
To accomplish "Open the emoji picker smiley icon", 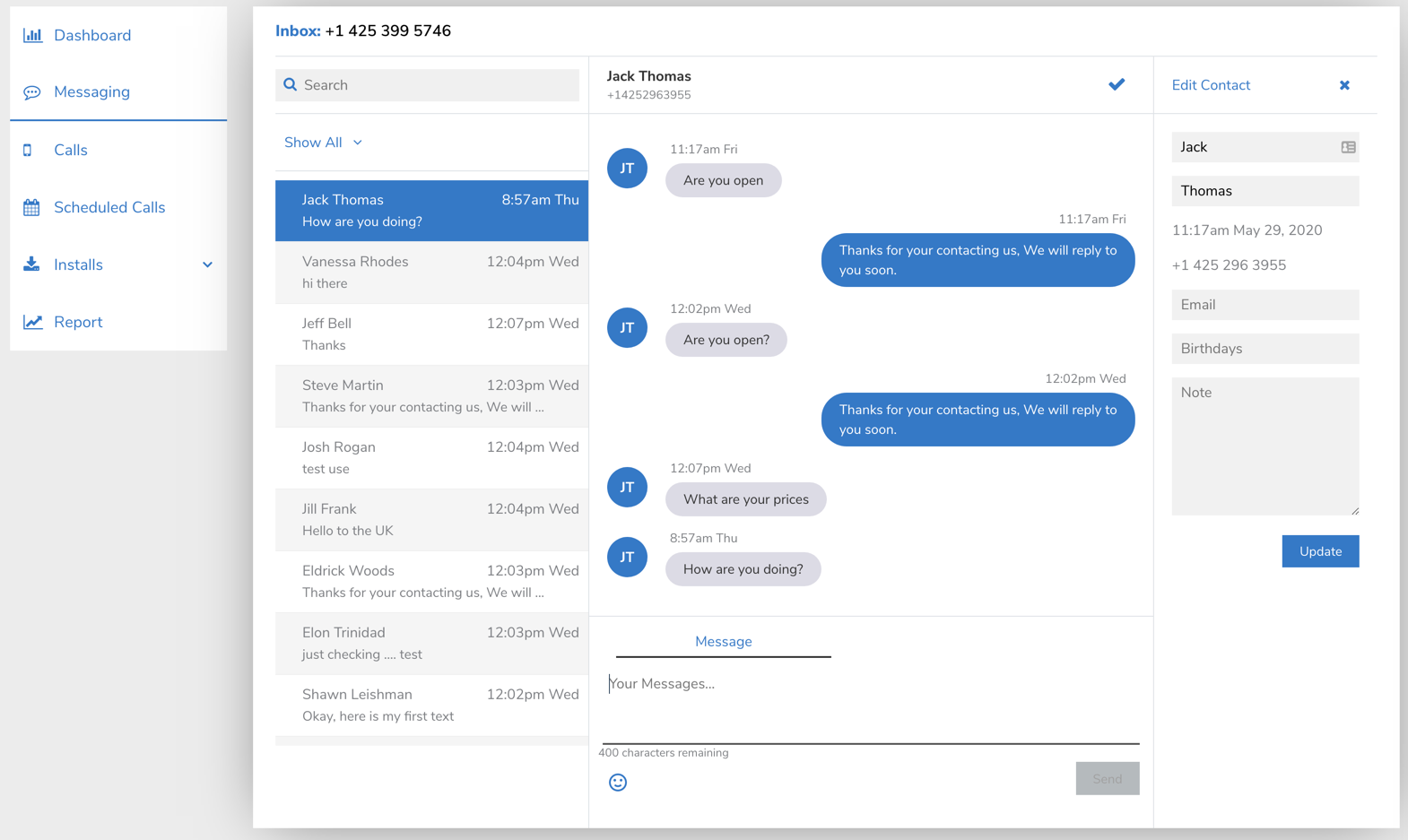I will (x=618, y=783).
